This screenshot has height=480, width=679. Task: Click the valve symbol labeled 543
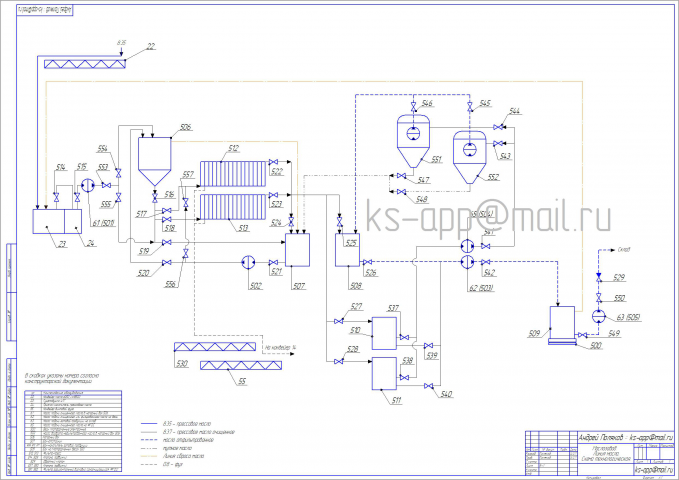[498, 143]
